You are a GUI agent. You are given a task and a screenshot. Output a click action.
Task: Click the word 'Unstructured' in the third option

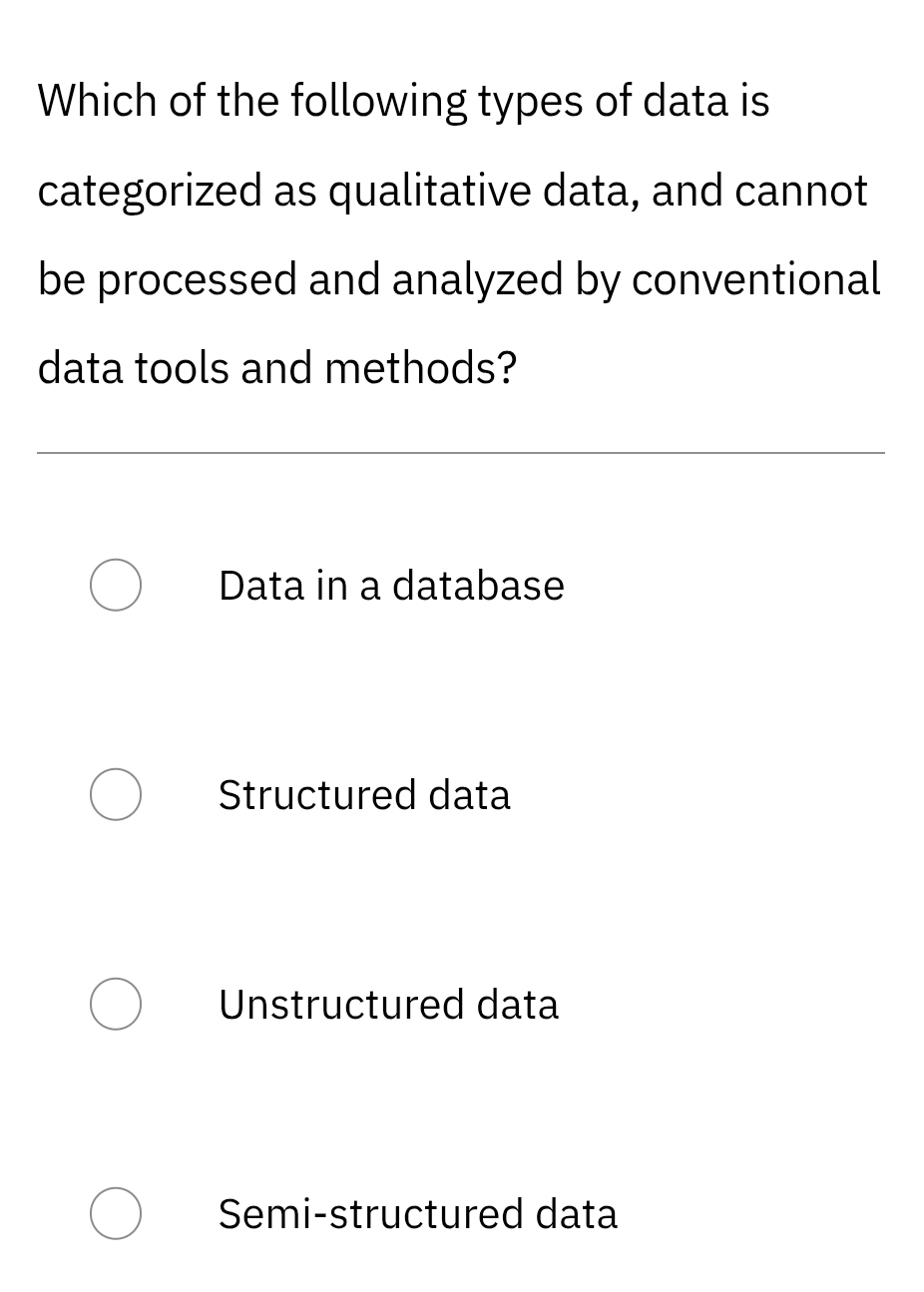[x=341, y=1005]
